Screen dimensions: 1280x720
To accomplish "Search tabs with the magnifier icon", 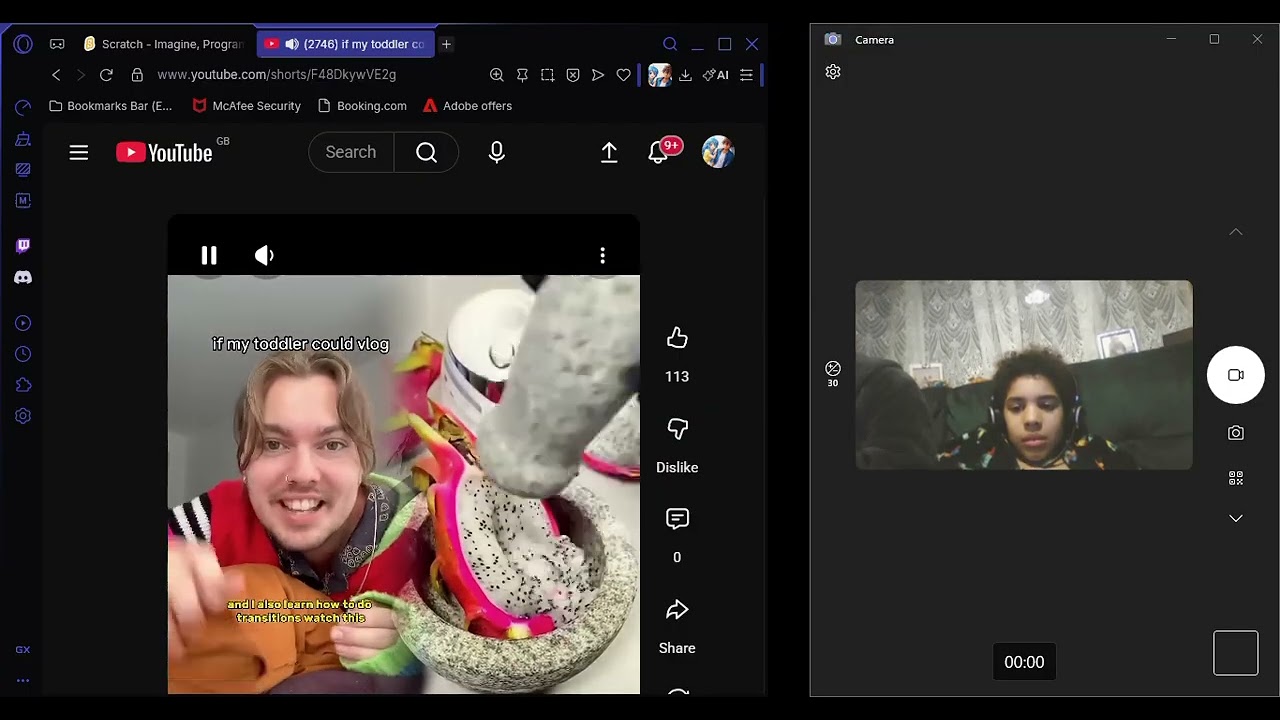I will pyautogui.click(x=670, y=44).
